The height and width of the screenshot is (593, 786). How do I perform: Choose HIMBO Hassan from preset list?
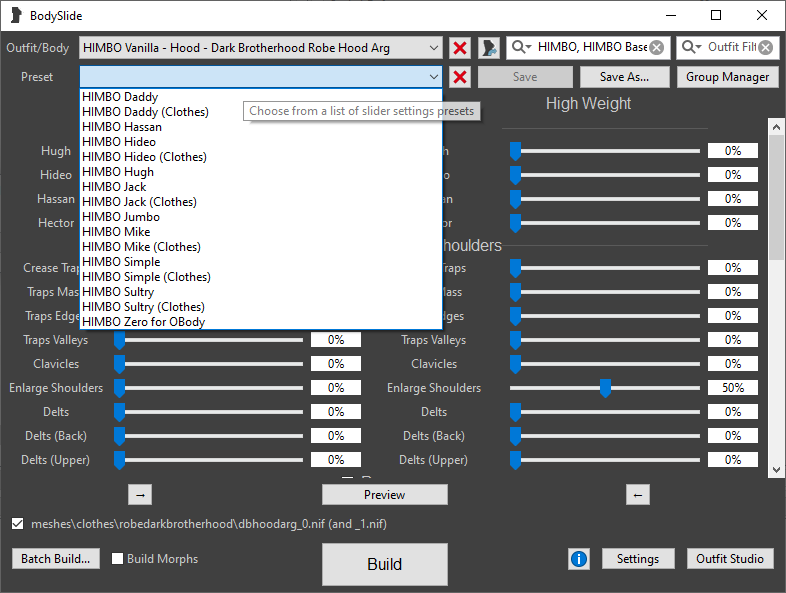(261, 127)
